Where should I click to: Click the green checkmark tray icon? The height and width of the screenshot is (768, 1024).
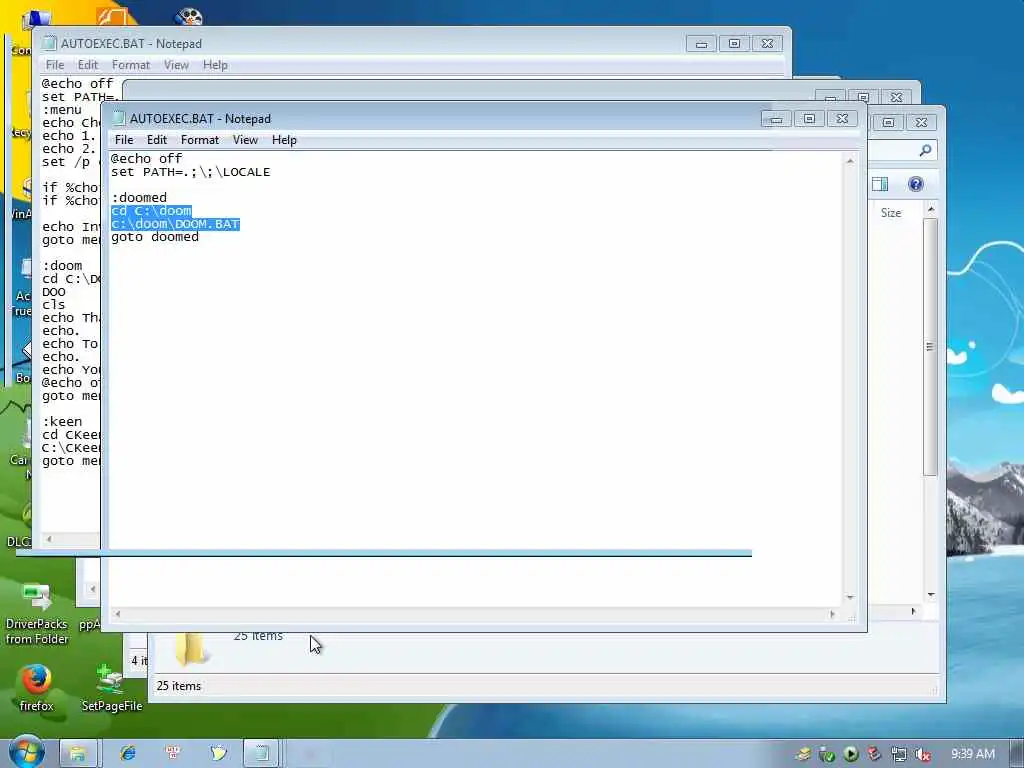click(x=827, y=754)
